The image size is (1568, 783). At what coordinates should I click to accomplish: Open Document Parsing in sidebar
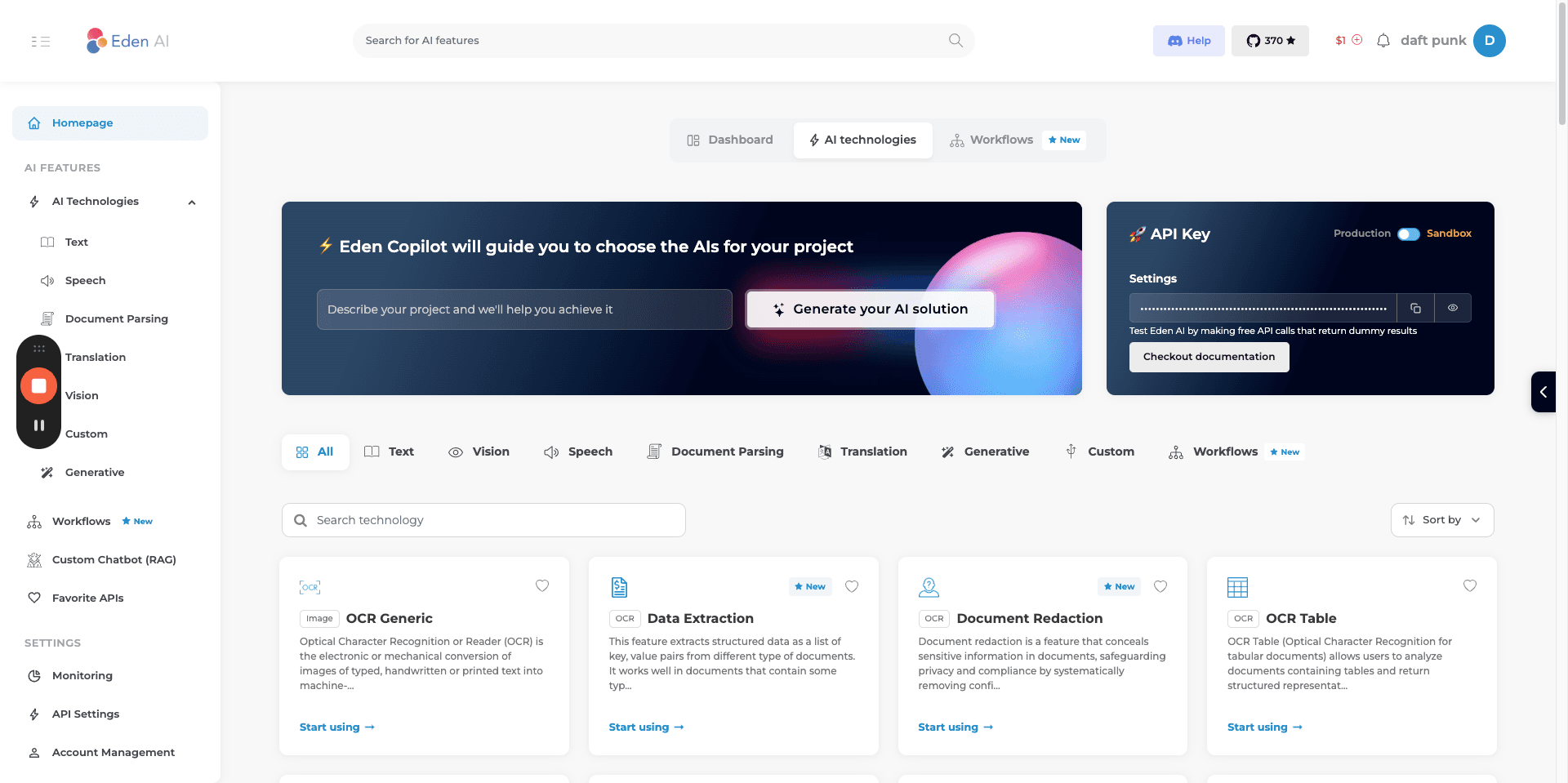[x=116, y=319]
